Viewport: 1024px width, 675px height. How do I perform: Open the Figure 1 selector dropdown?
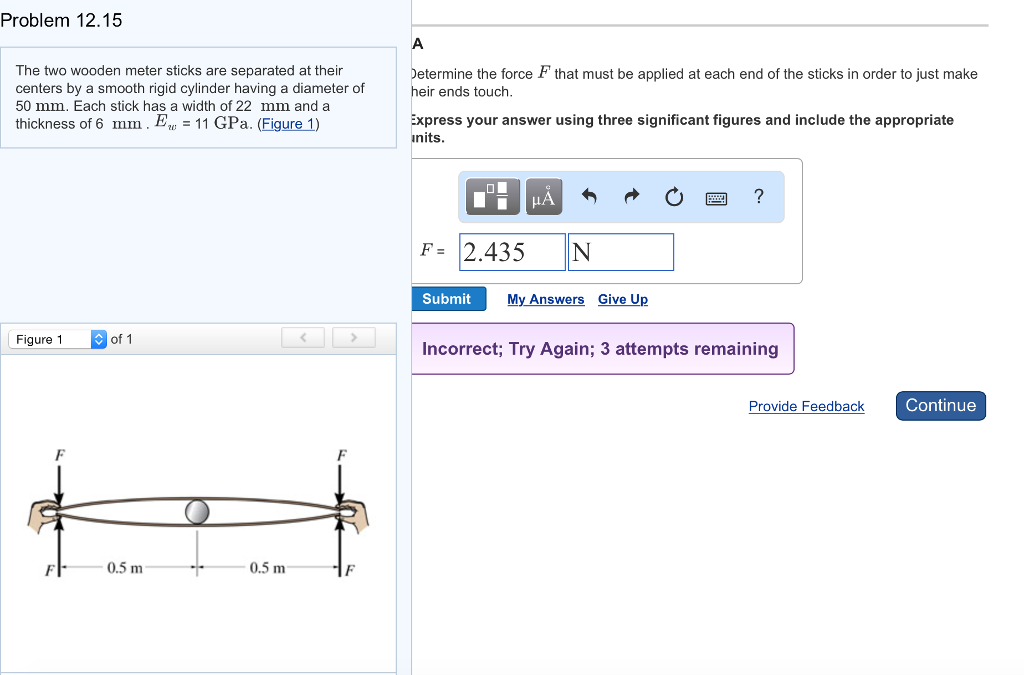point(57,339)
